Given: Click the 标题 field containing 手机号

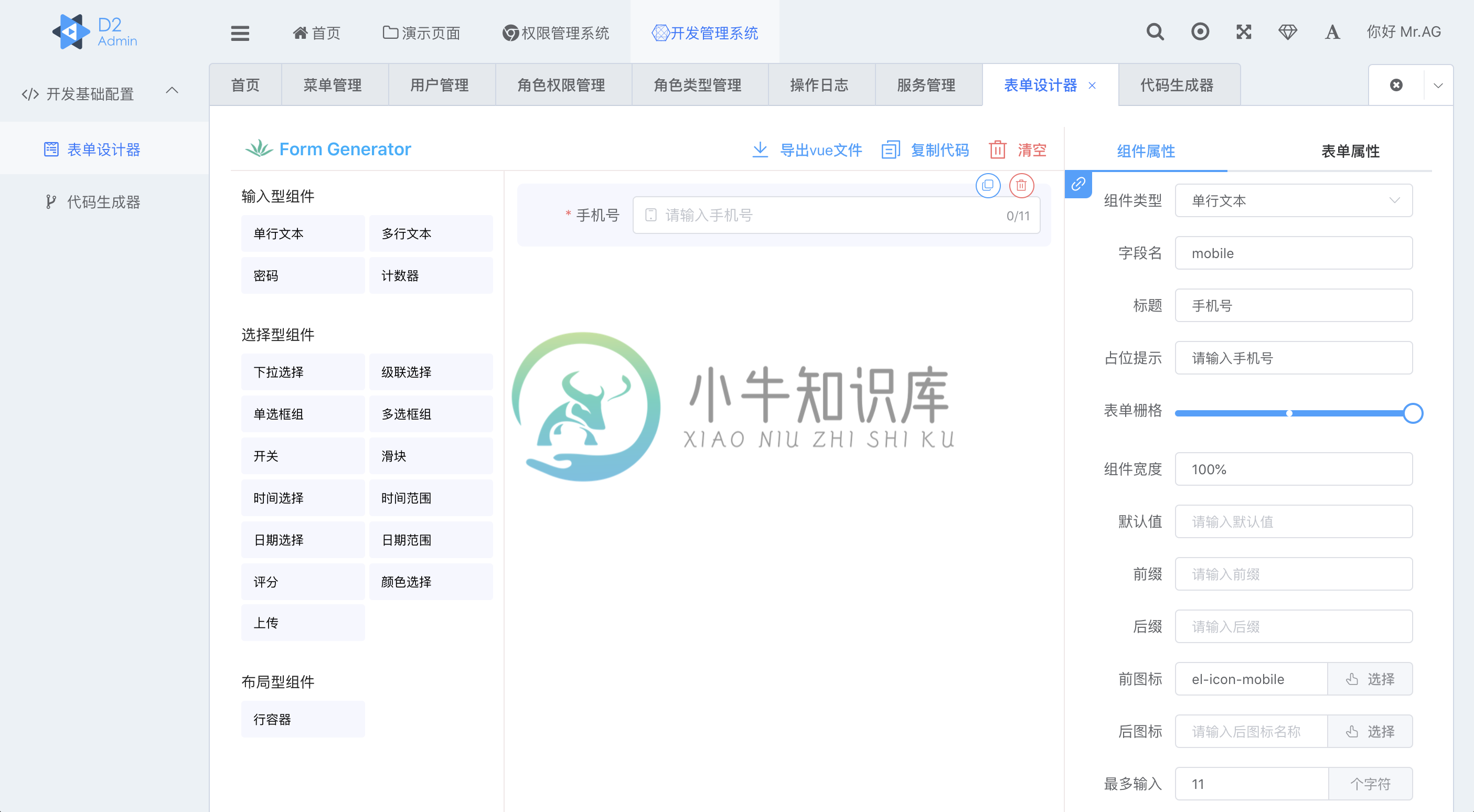Looking at the screenshot, I should click(x=1293, y=305).
